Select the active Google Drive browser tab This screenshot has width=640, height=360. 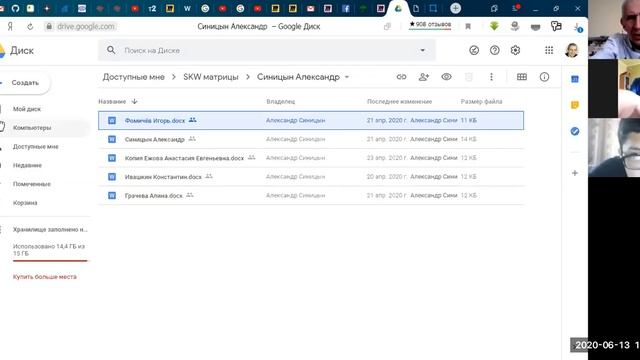pos(398,8)
